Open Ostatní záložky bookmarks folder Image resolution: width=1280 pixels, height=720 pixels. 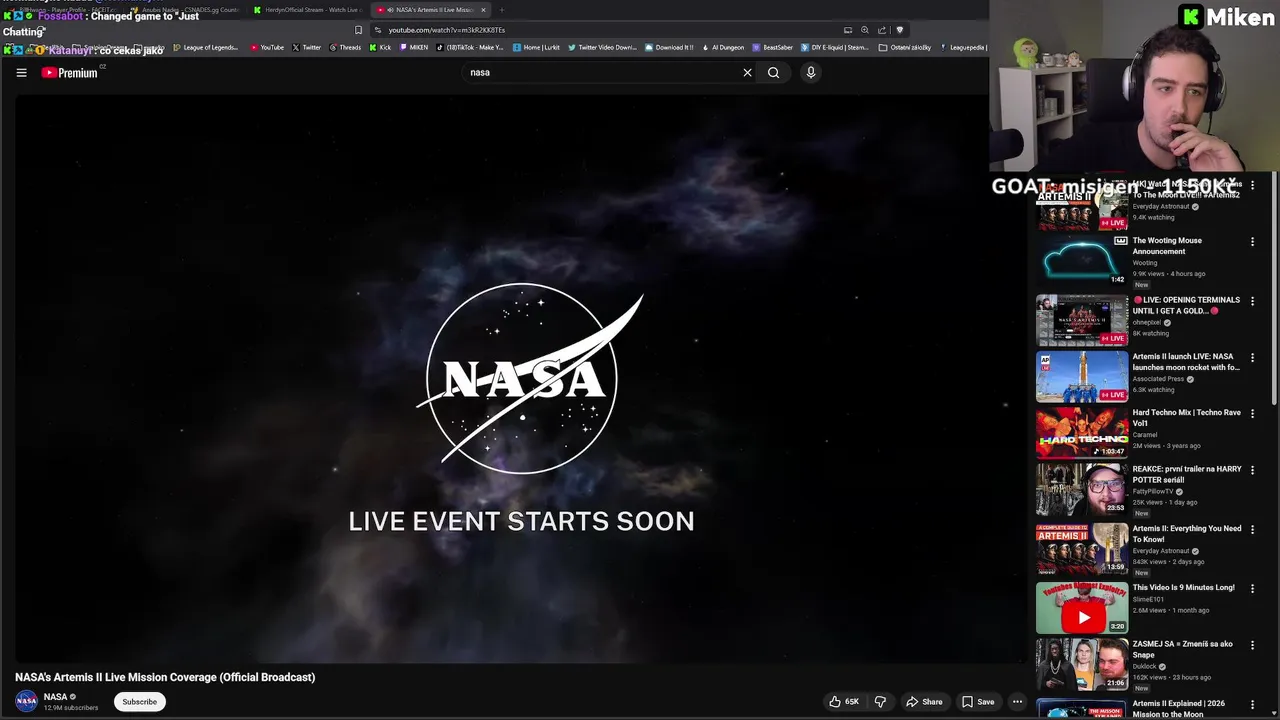pos(905,47)
